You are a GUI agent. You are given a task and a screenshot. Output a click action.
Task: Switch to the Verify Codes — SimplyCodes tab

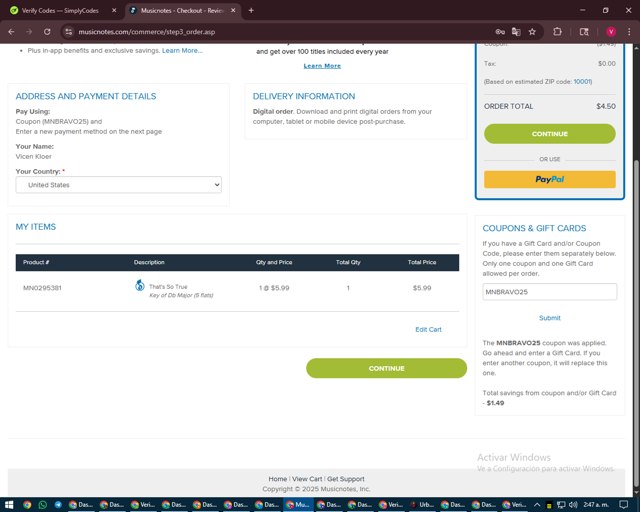60,11
